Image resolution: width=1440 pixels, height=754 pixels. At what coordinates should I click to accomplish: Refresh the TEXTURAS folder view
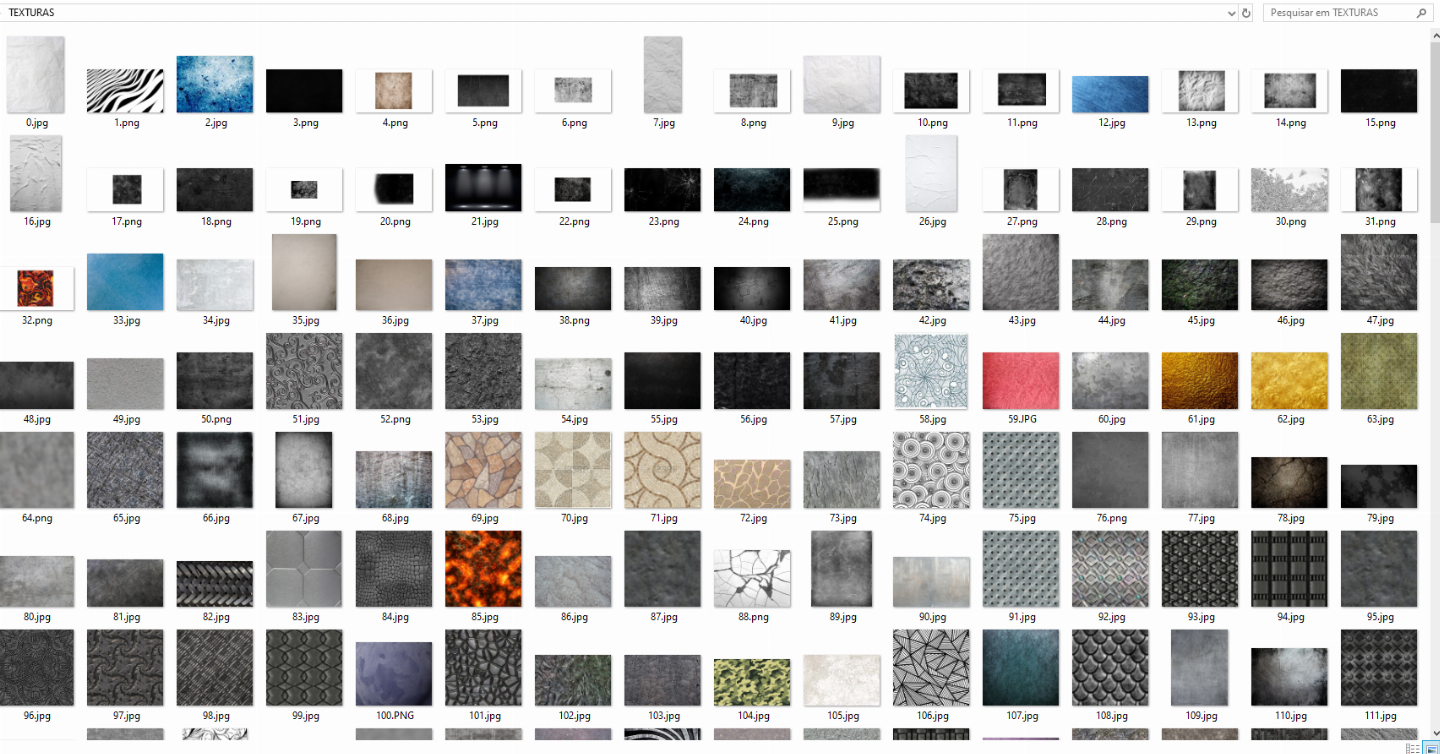pos(1246,13)
